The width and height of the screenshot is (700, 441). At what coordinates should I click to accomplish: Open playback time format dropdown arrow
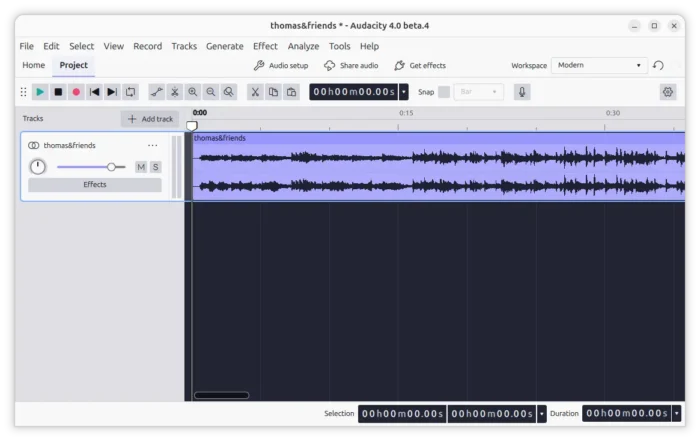[x=404, y=92]
